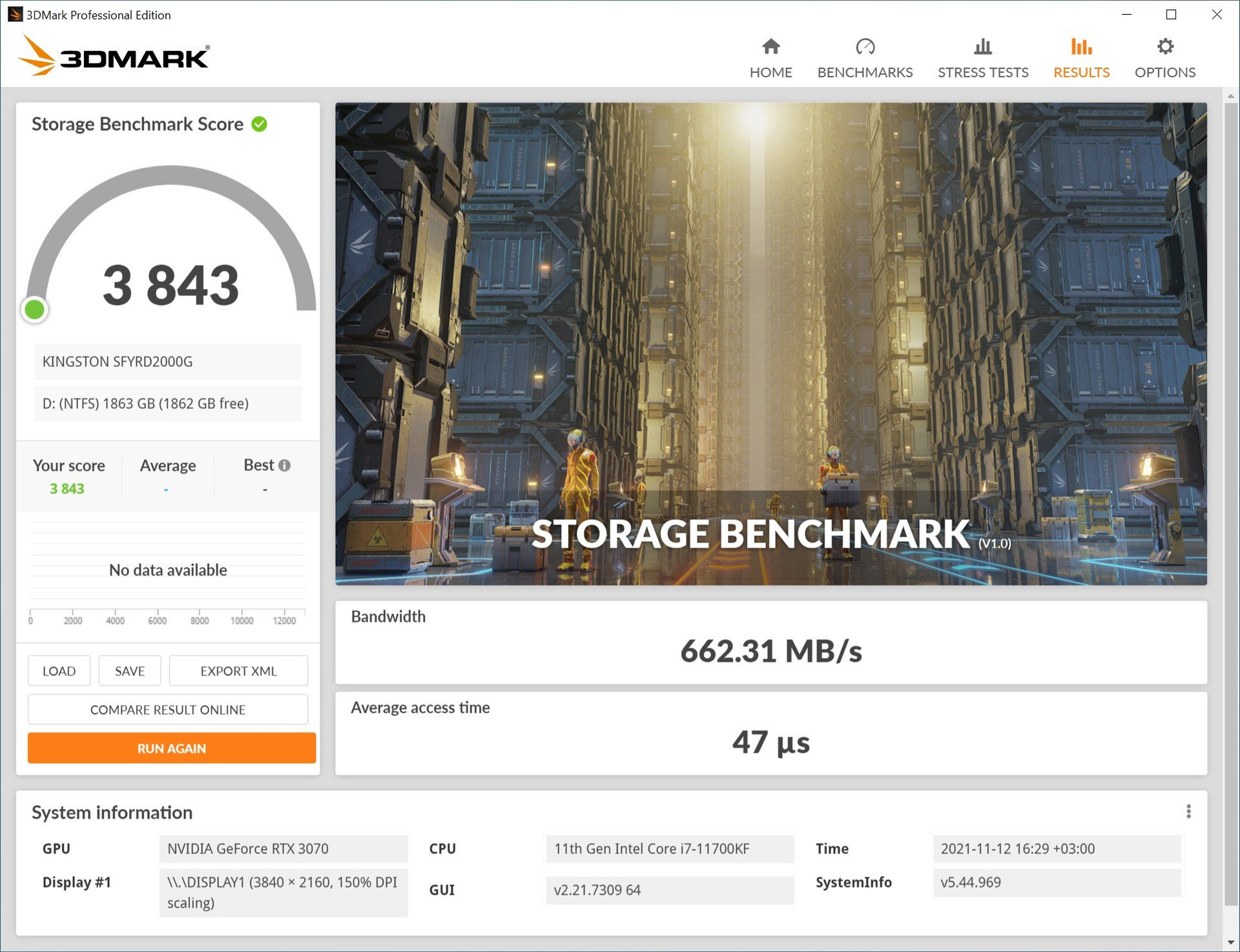Switch to the STRESS TESTS tab label
1240x952 pixels.
[x=982, y=72]
